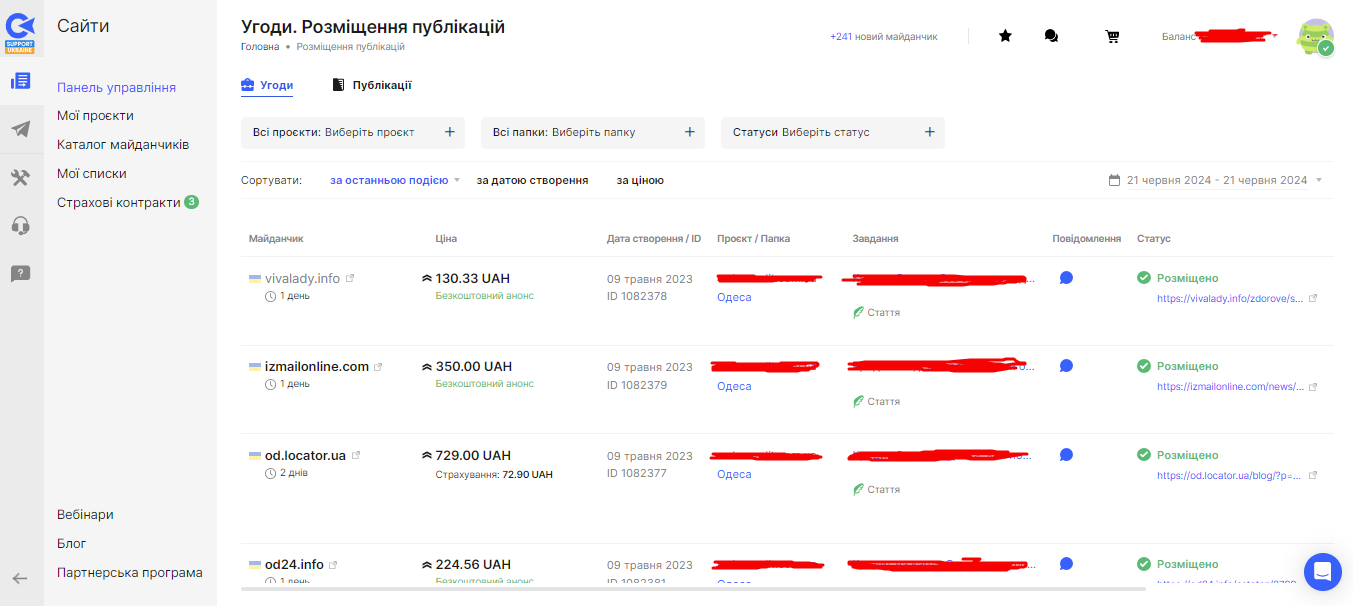Image resolution: width=1353 pixels, height=606 pixels.
Task: Open Одеса project link in izmailonline row
Action: [x=734, y=386]
